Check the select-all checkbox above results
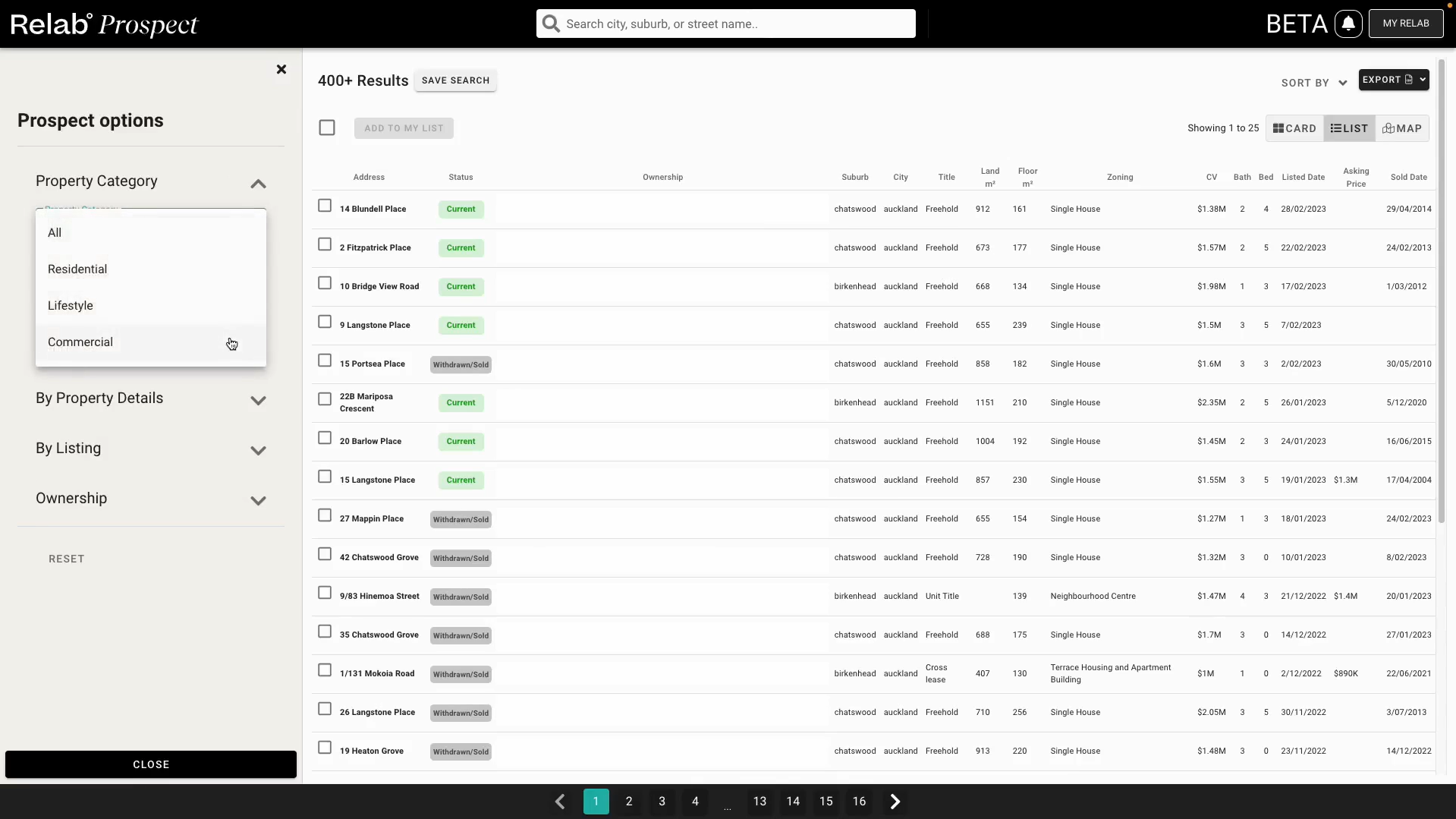Image resolution: width=1456 pixels, height=819 pixels. click(x=326, y=127)
